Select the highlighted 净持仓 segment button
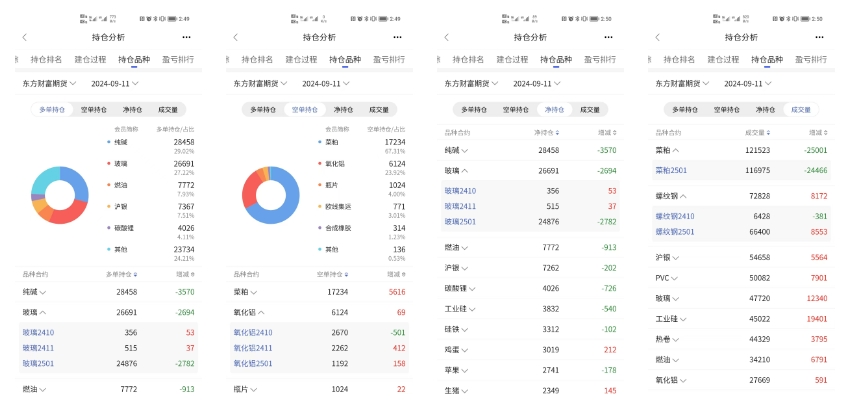848x406 pixels. (x=554, y=110)
